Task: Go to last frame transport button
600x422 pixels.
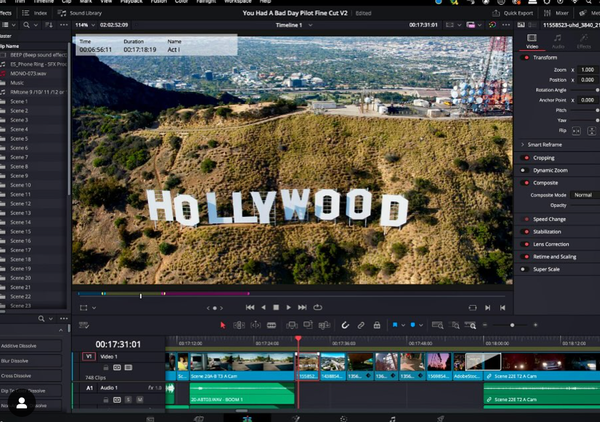Action: [x=302, y=307]
